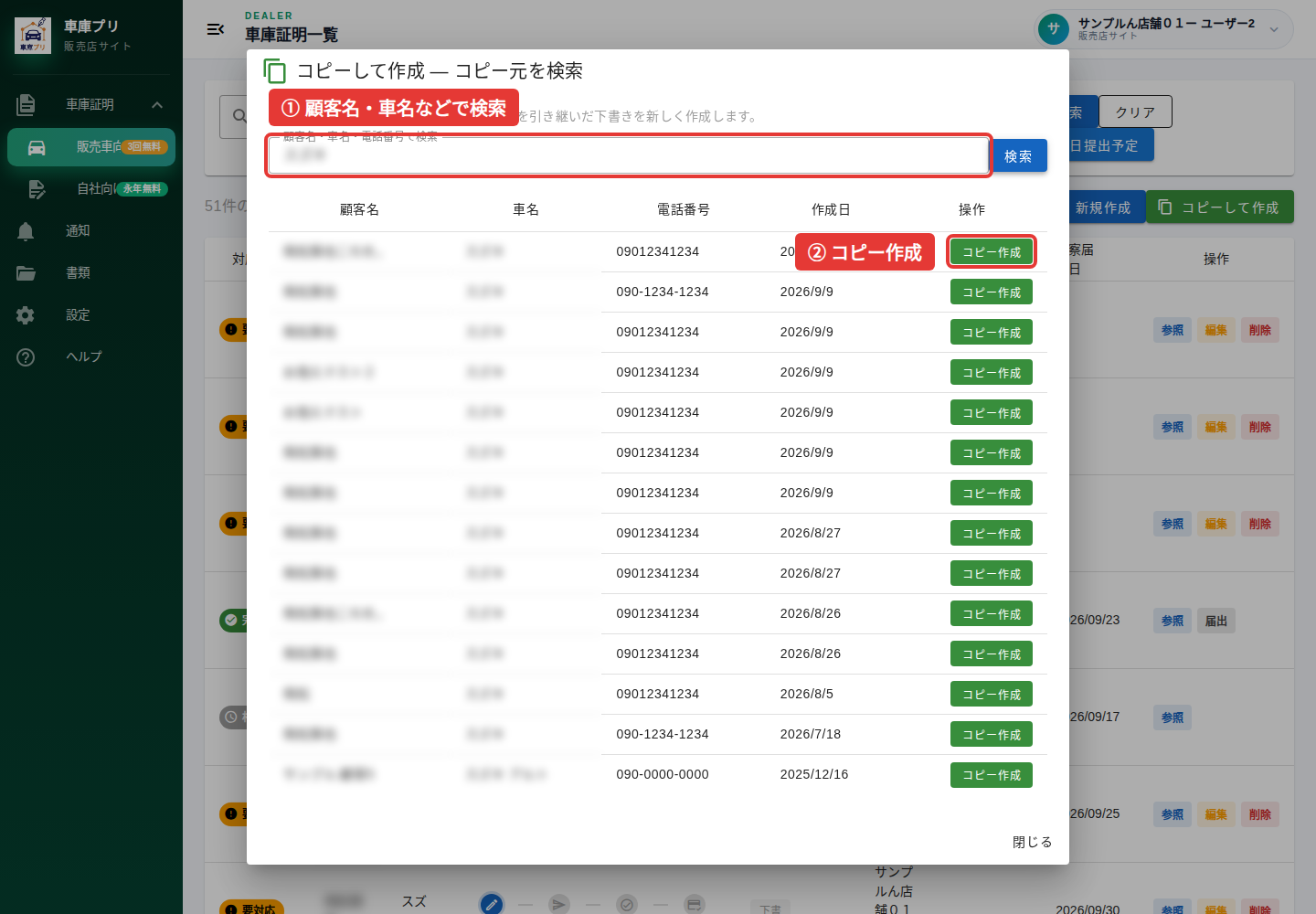Click the 届出 button in background list
Screen dimensions: 1316x914
[x=1216, y=621]
